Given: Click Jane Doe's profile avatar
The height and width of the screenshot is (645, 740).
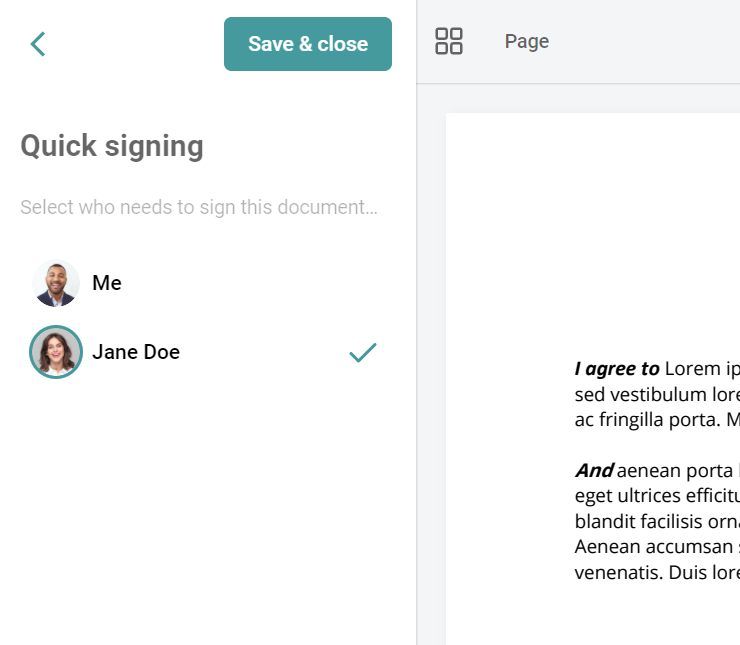Looking at the screenshot, I should (x=56, y=352).
